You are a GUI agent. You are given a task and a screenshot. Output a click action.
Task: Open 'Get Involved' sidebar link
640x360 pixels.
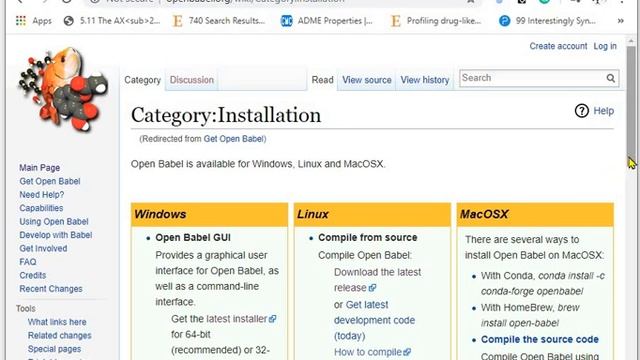point(43,249)
